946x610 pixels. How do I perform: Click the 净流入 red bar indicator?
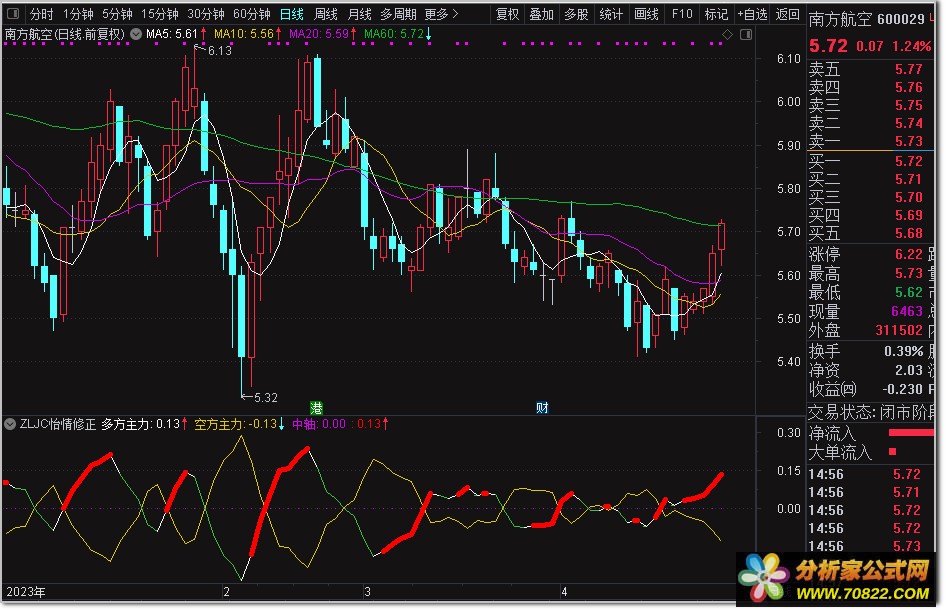point(911,433)
